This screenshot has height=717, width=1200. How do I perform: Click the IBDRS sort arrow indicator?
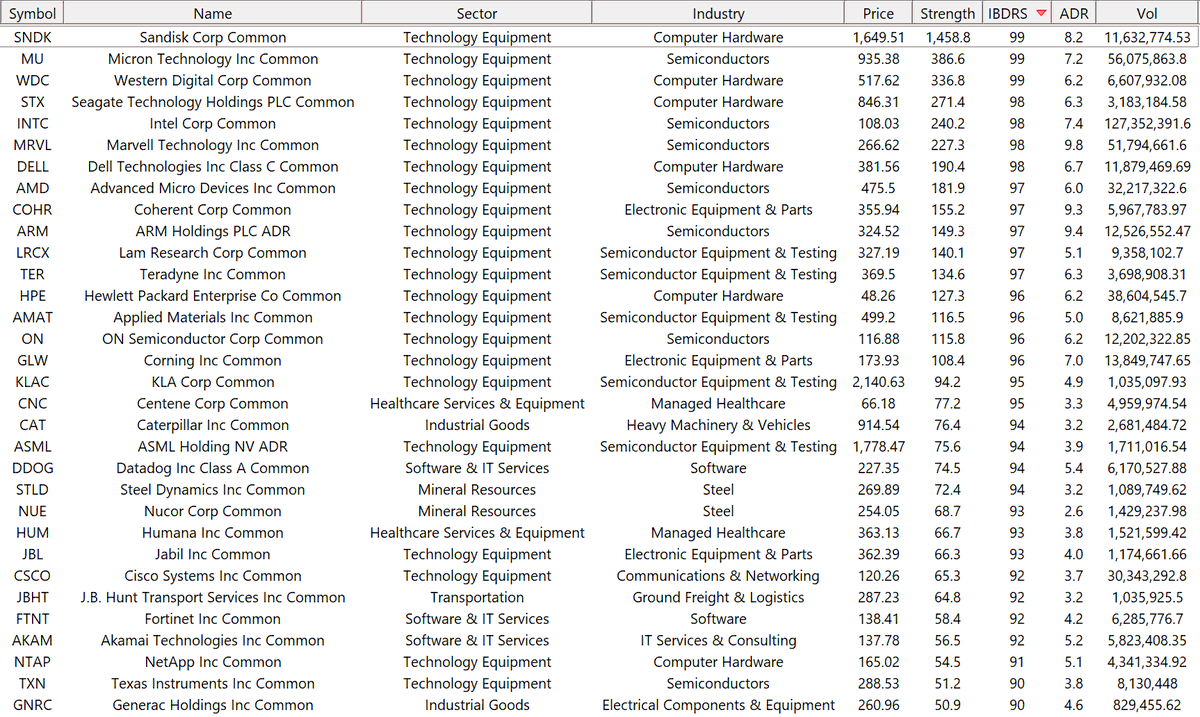point(1041,13)
